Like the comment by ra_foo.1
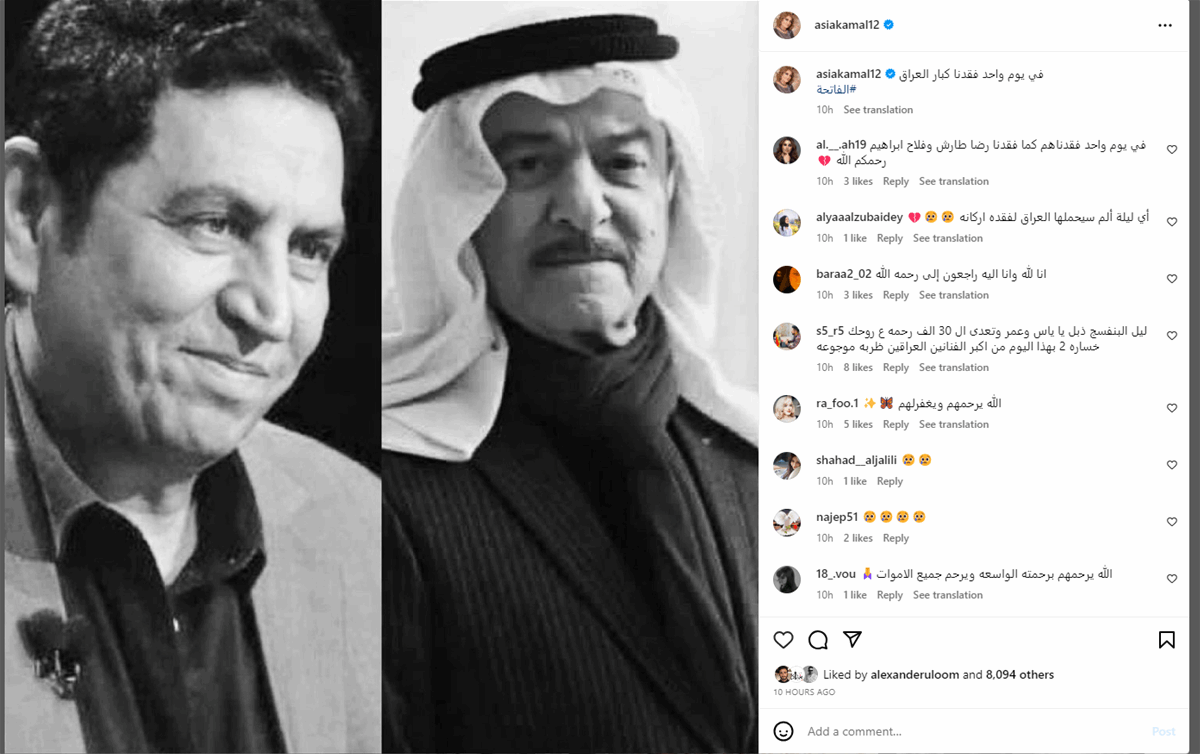The image size is (1200, 754). tap(1172, 408)
